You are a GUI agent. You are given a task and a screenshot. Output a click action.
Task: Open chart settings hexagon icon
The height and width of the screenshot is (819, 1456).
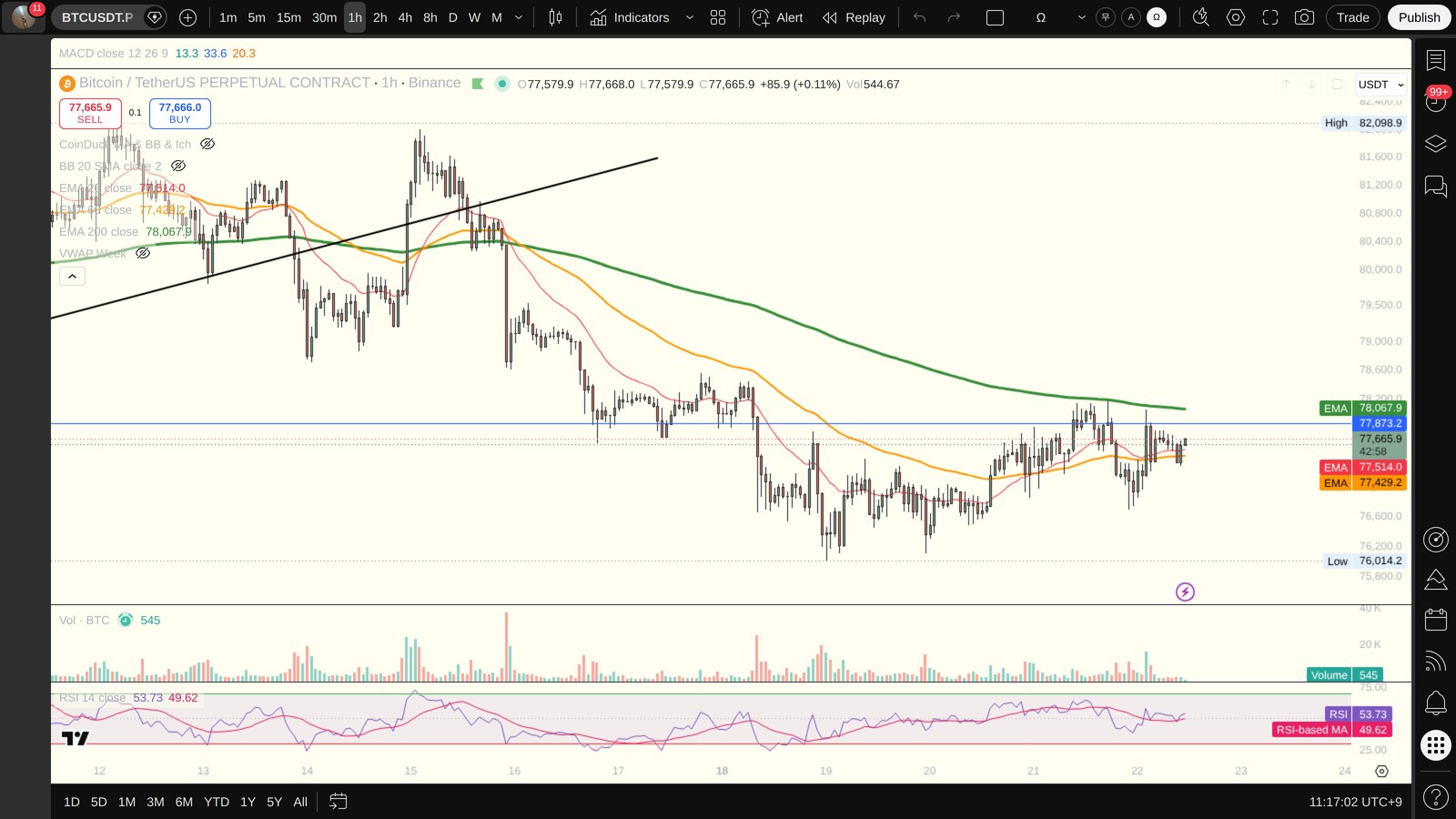1236,17
